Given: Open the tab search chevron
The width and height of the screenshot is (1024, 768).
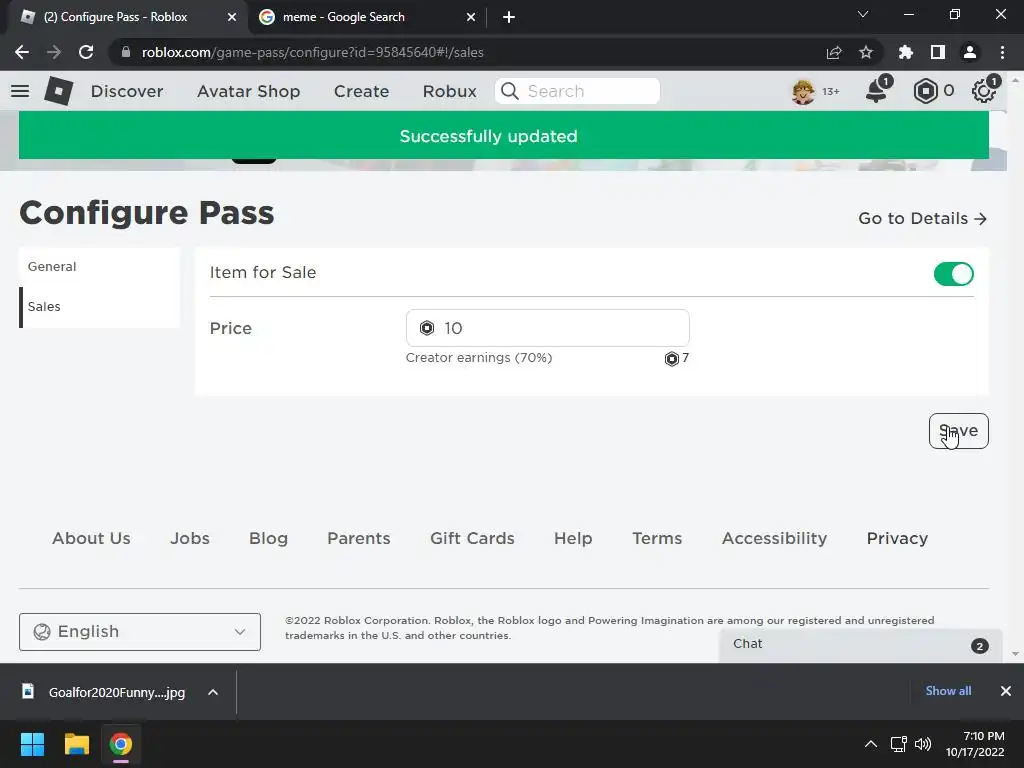Looking at the screenshot, I should [x=863, y=14].
